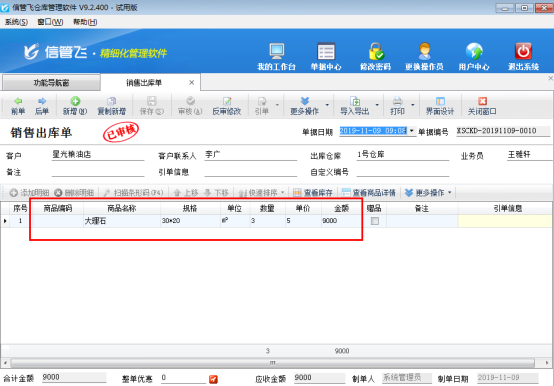Toggle the 赠品 checkbox in row one
554x386 pixels.
(375, 221)
